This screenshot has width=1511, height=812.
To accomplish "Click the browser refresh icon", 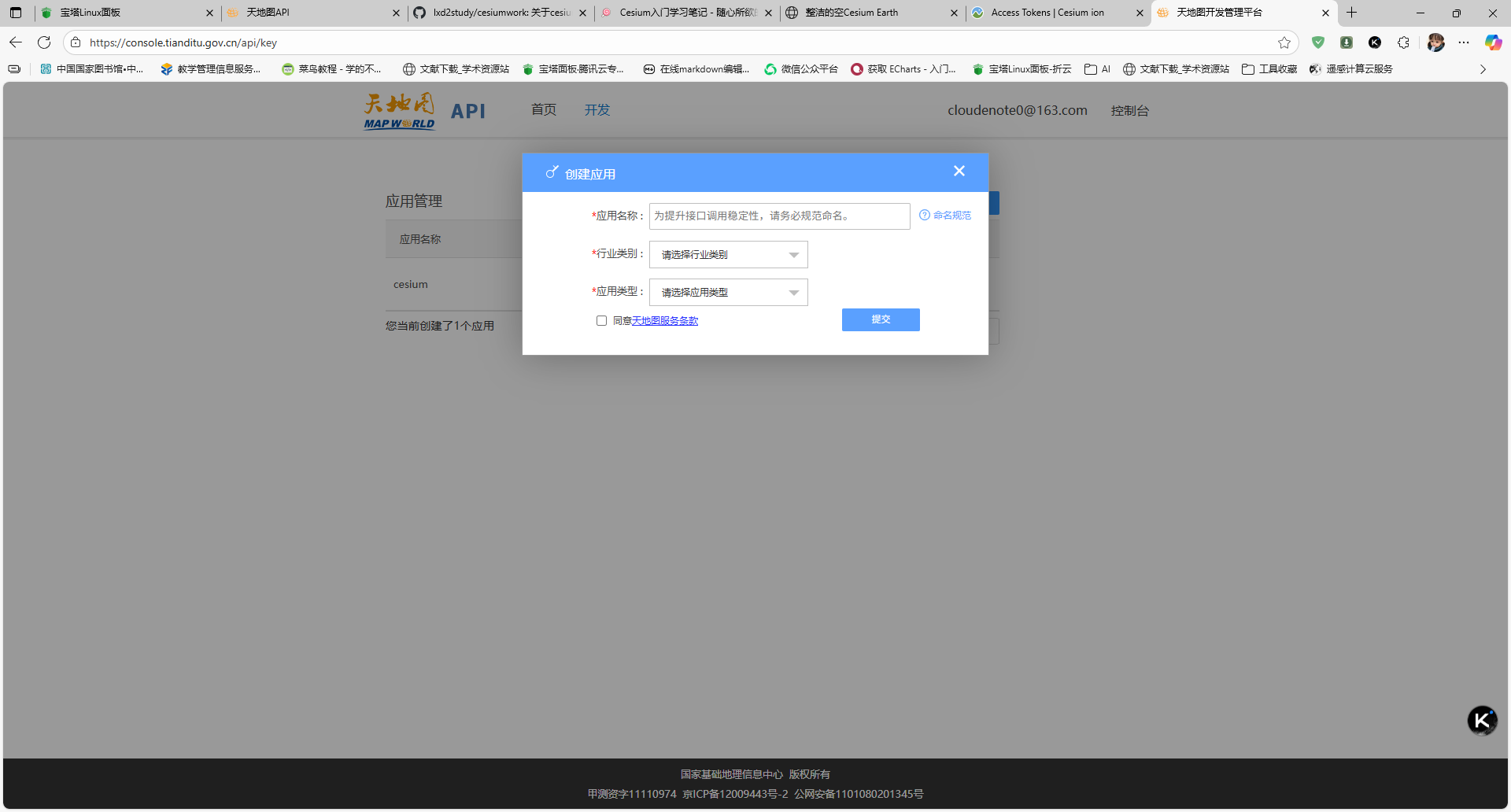I will pyautogui.click(x=44, y=42).
